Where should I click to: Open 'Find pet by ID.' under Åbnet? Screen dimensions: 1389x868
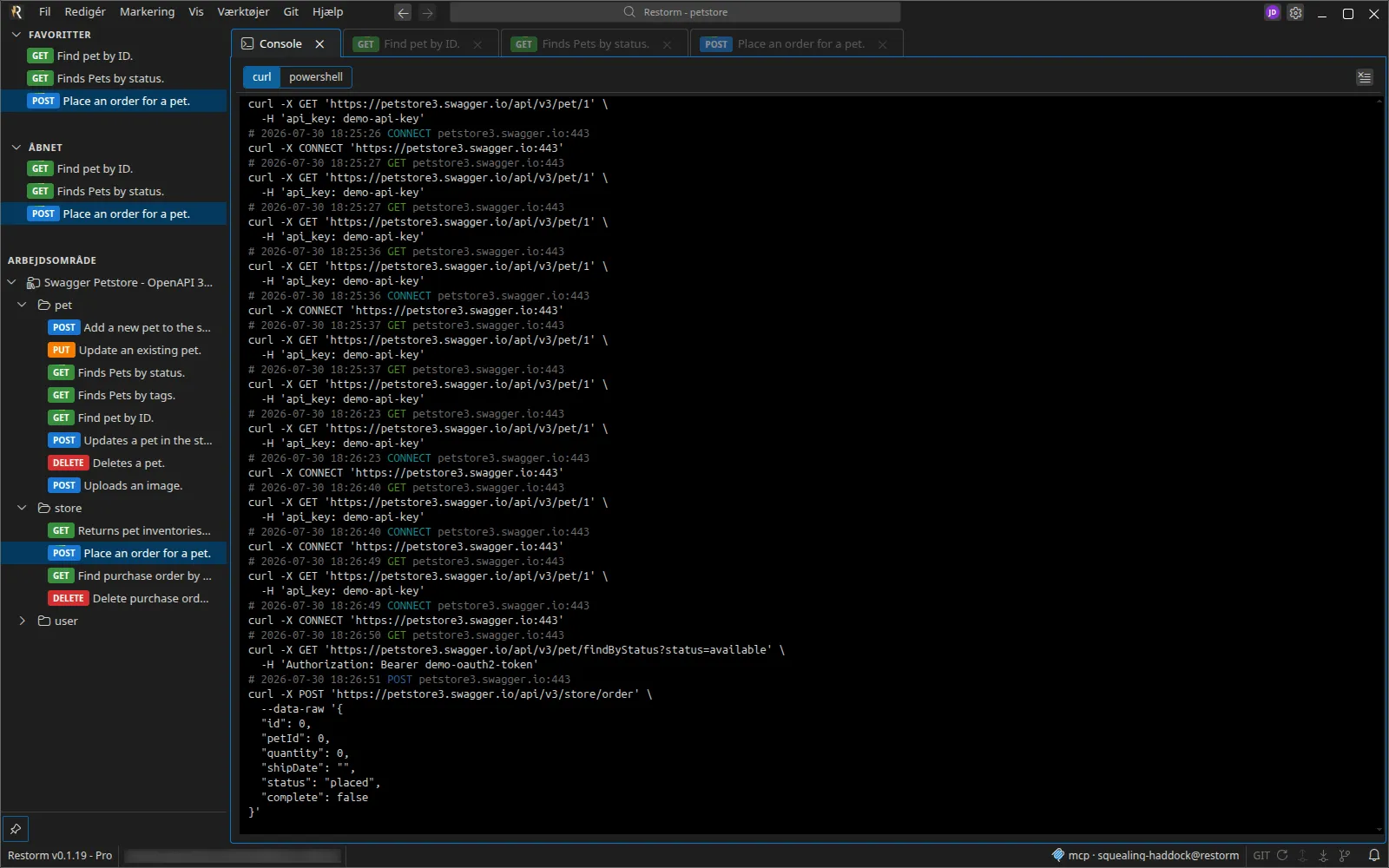(x=114, y=168)
